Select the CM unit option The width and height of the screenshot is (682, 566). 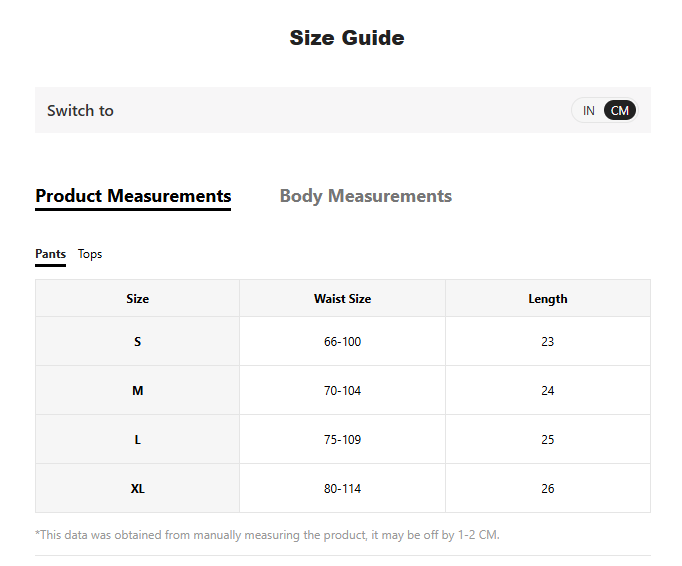(620, 110)
